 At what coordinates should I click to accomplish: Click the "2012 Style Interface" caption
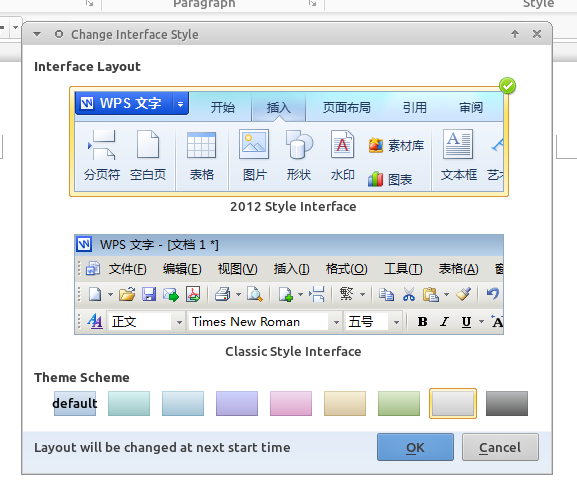(x=293, y=206)
